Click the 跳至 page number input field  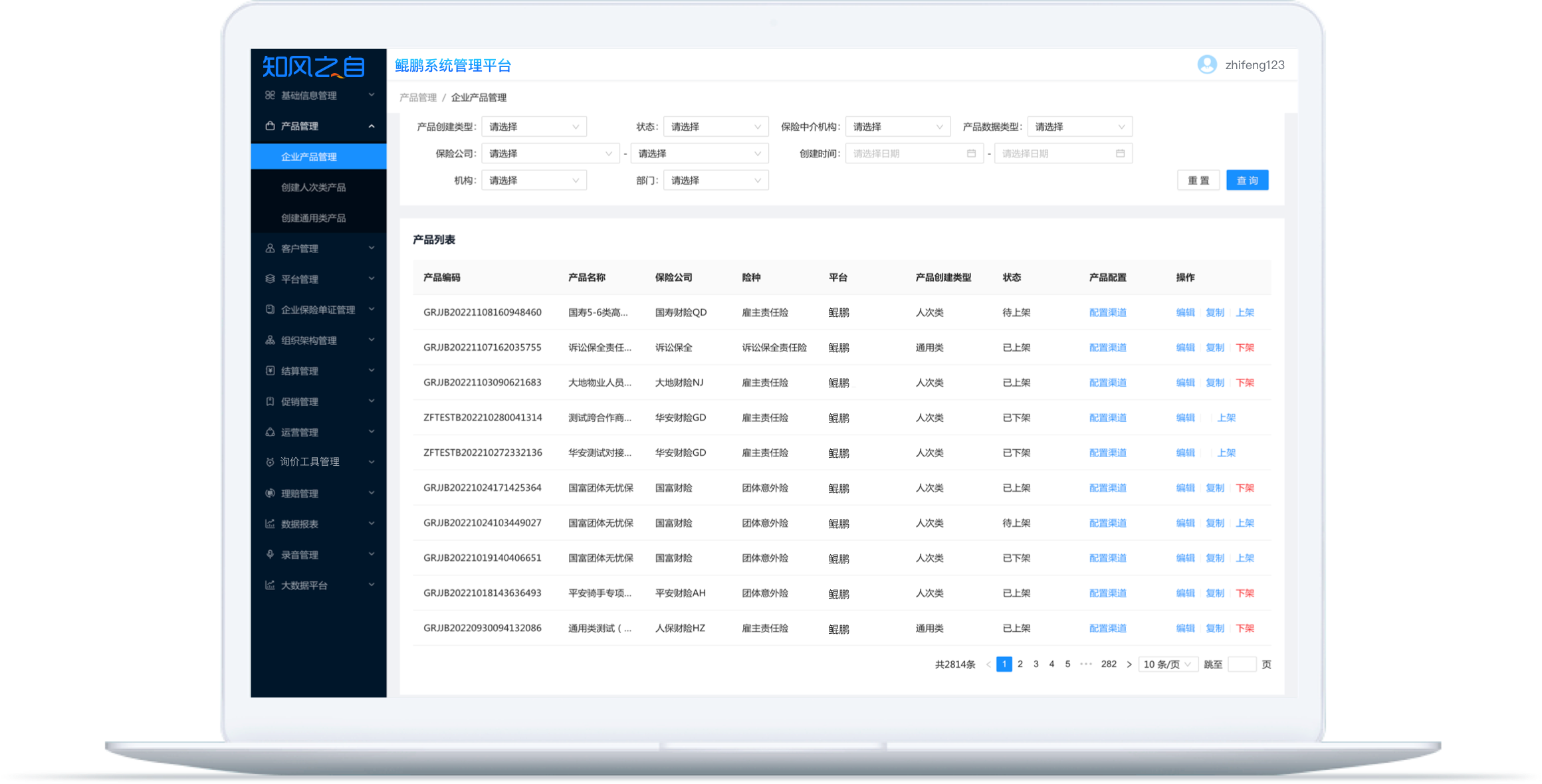click(x=1241, y=664)
